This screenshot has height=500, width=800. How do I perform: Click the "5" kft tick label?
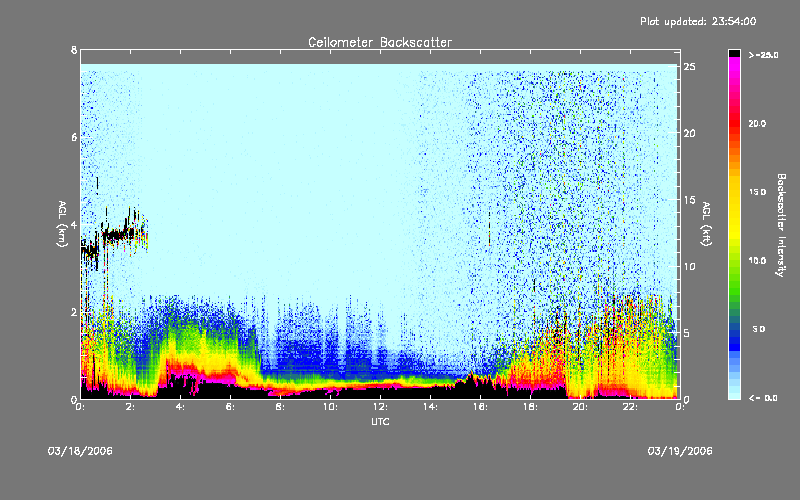tap(687, 333)
